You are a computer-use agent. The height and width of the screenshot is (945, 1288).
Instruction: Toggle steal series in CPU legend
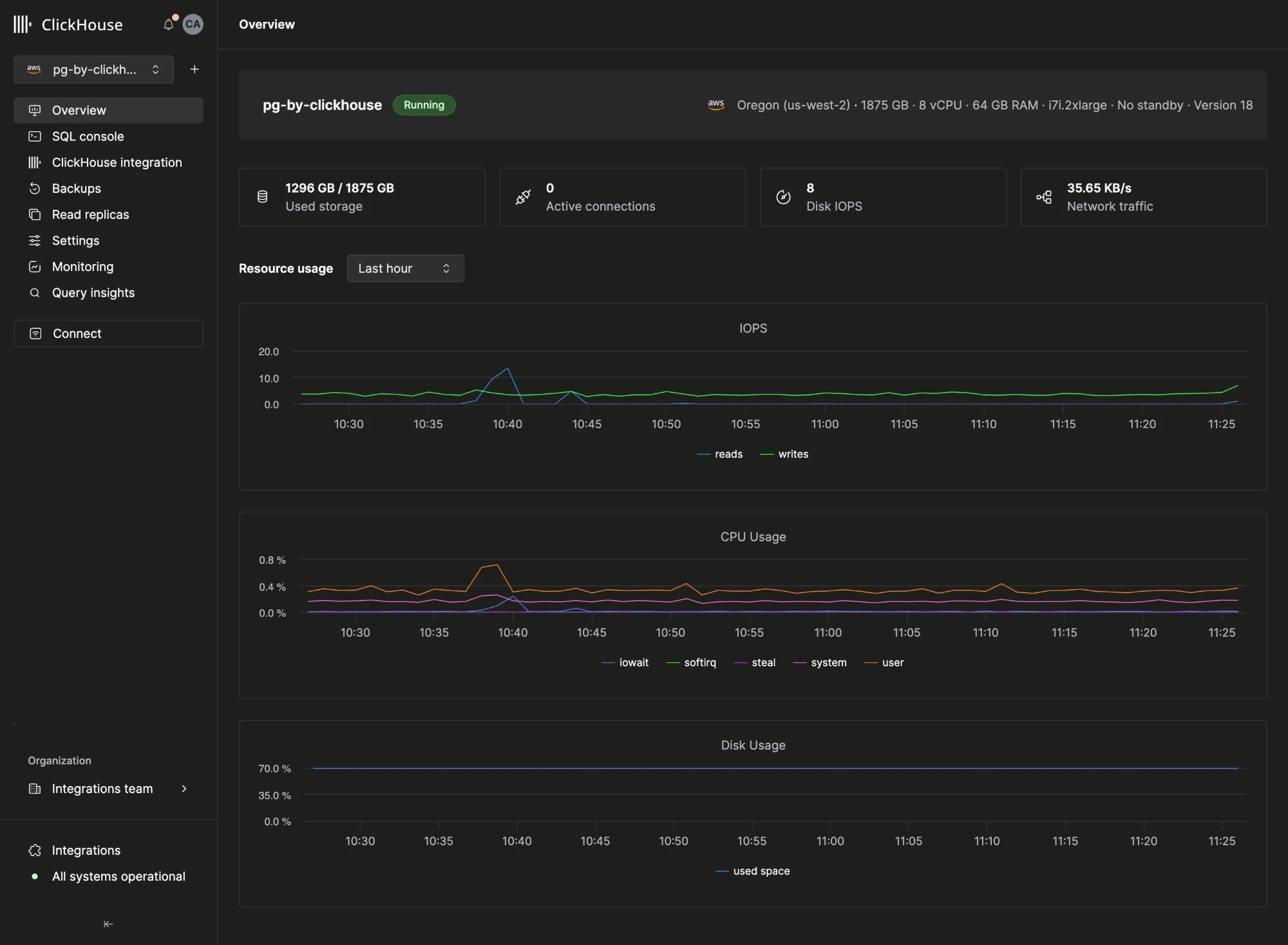[x=755, y=662]
